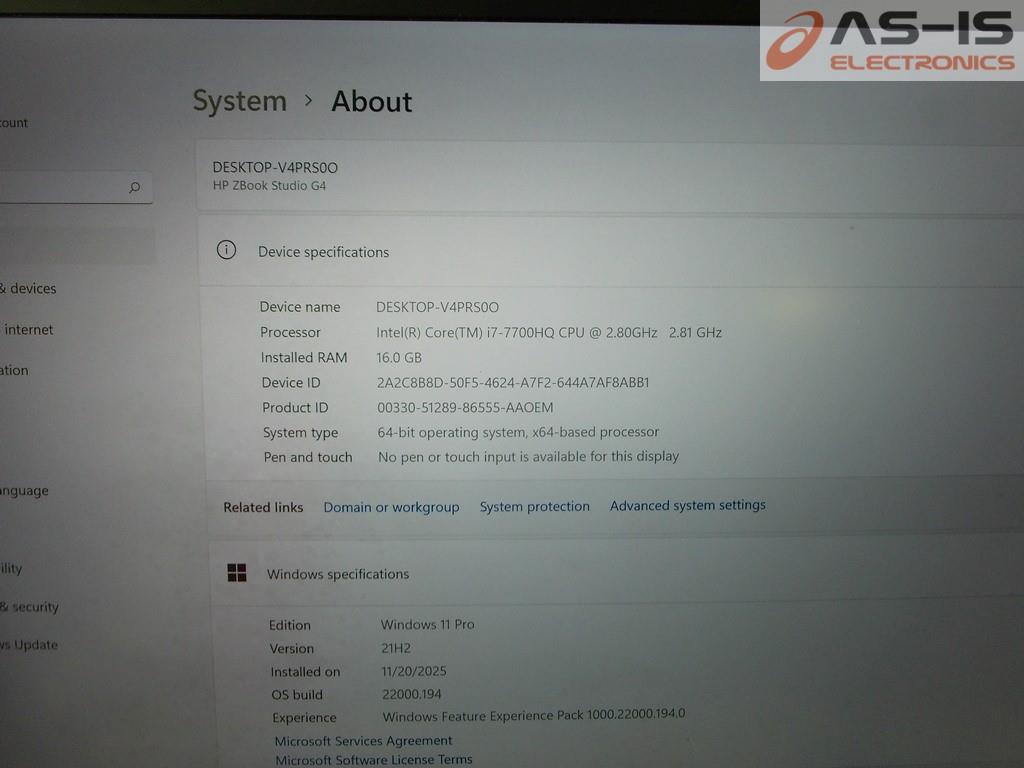This screenshot has height=768, width=1024.
Task: Click the magnifier icon in the search box
Action: tap(134, 188)
